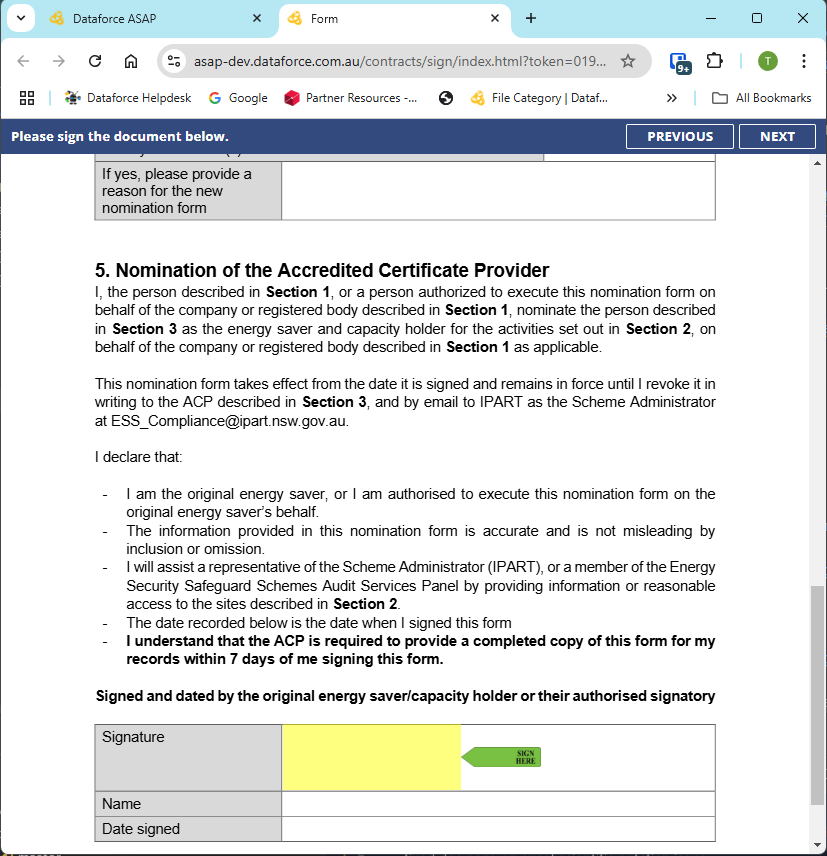The image size is (827, 856).
Task: Click the green Sign Here arrow tag
Action: (x=502, y=757)
